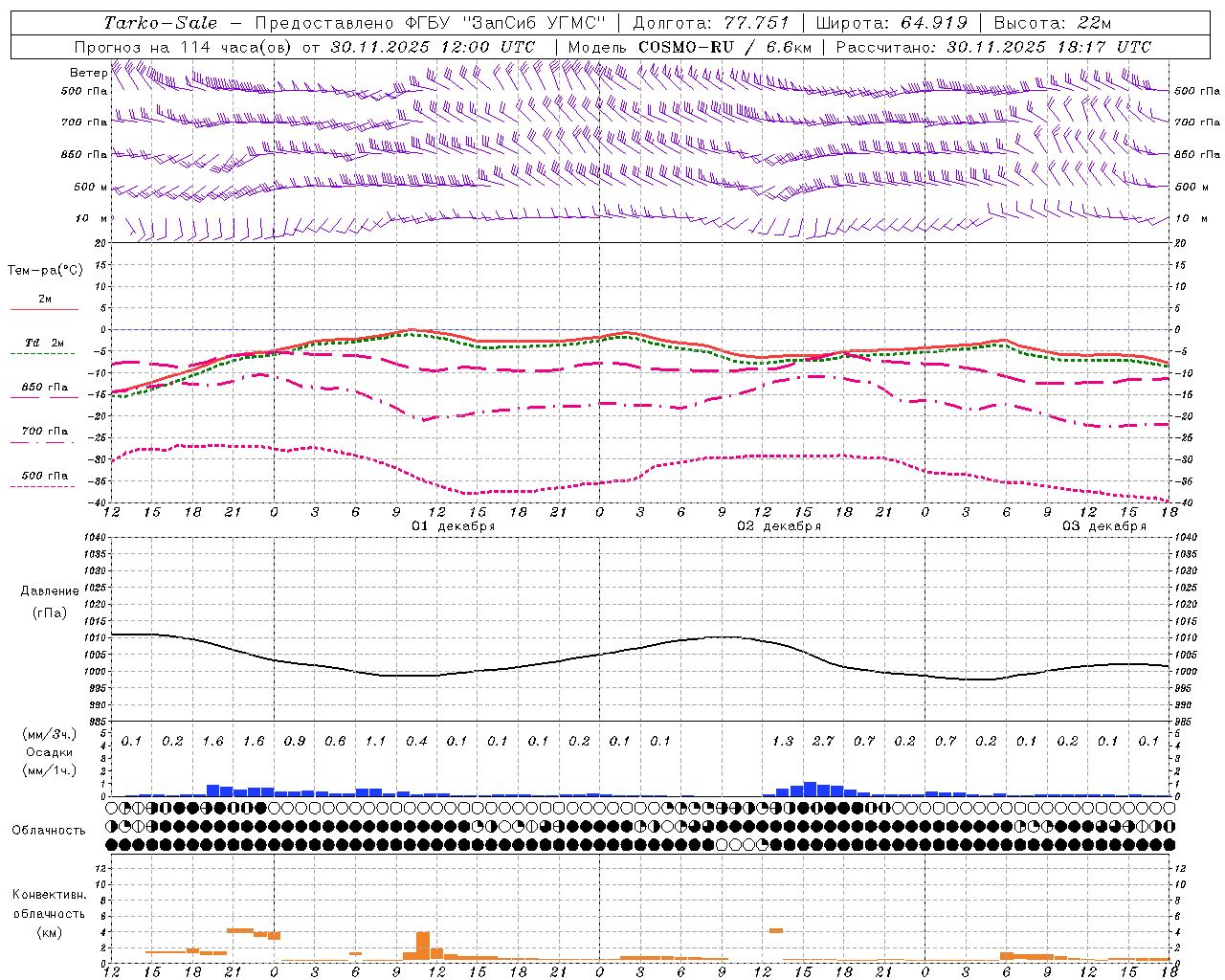
Task: Click the '0.9' three-hour precipitation value
Action: (295, 741)
